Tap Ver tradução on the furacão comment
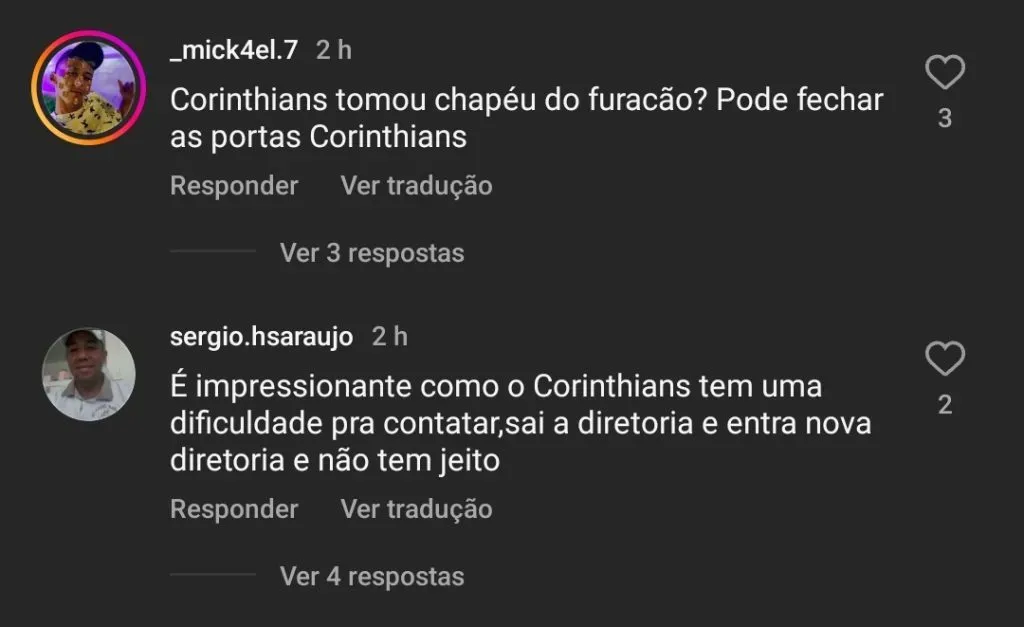Screen dimensions: 1024x627 coord(416,186)
